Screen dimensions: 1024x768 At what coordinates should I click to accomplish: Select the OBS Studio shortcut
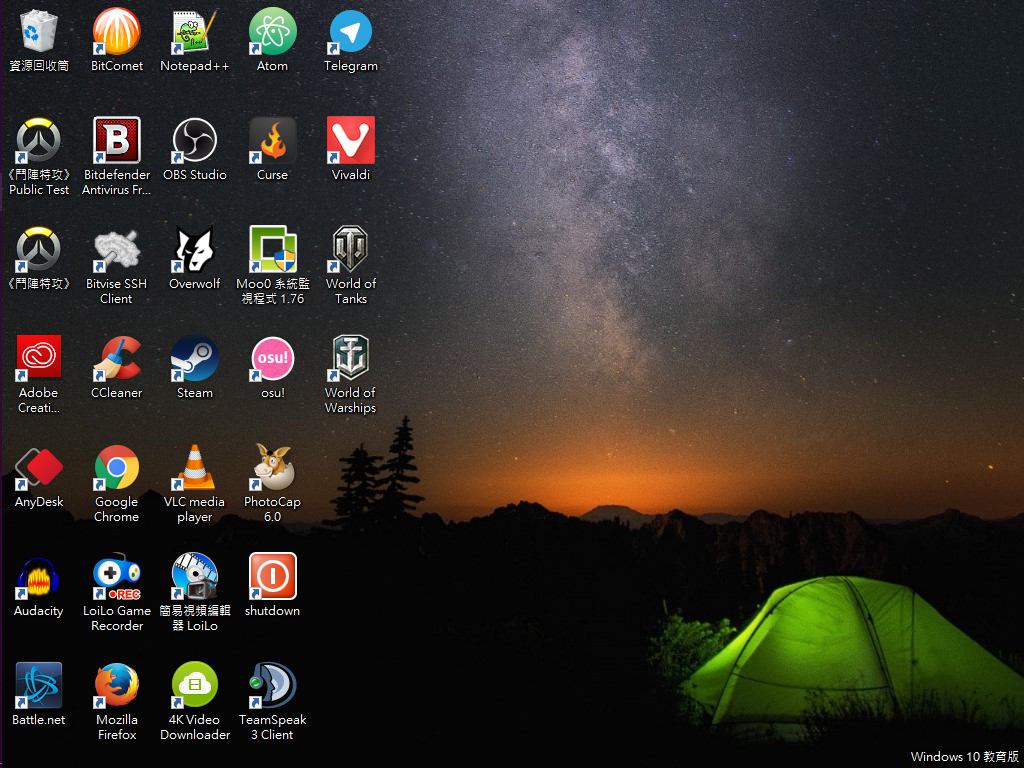pyautogui.click(x=195, y=141)
